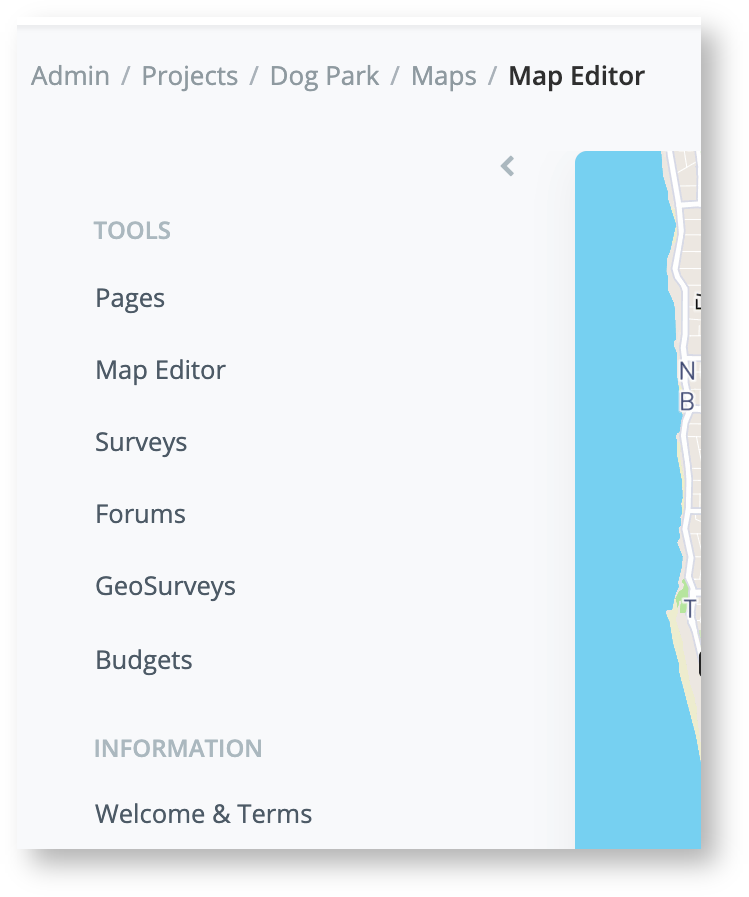This screenshot has height=897, width=749.
Task: Open GeoSurveys from the sidebar
Action: (165, 585)
